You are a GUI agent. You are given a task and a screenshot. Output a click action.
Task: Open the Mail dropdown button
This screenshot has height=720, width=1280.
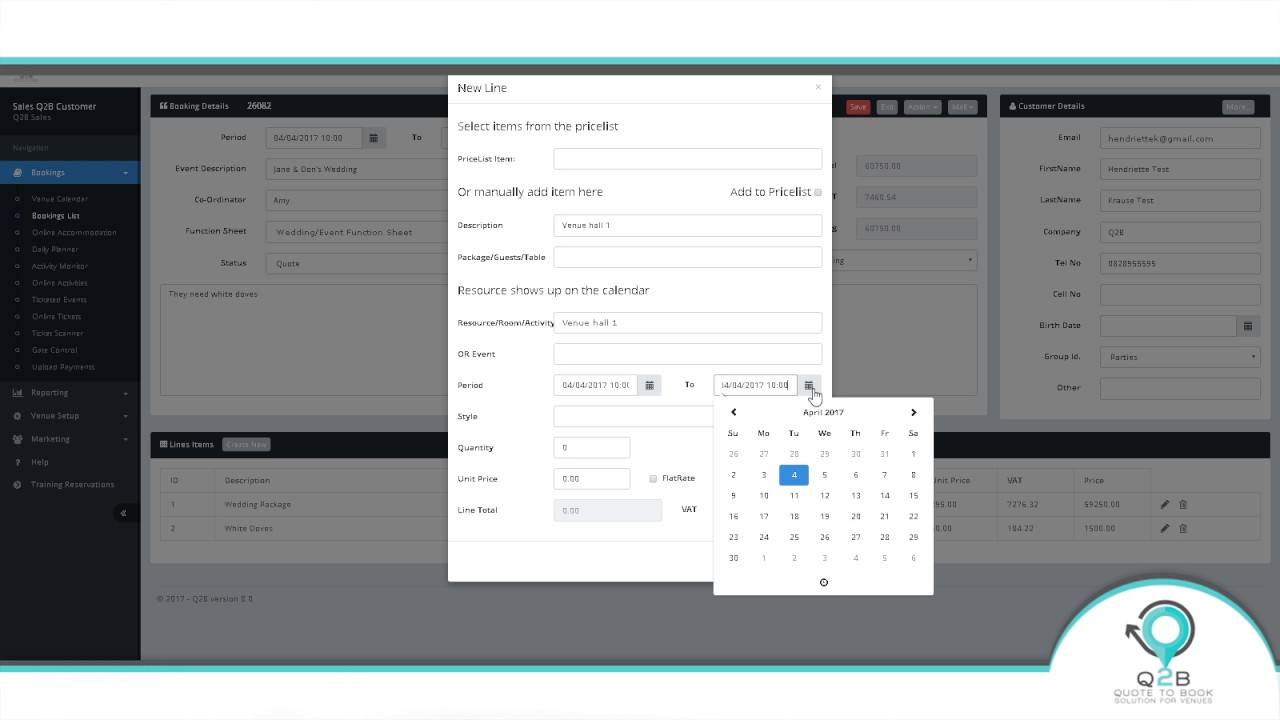962,107
